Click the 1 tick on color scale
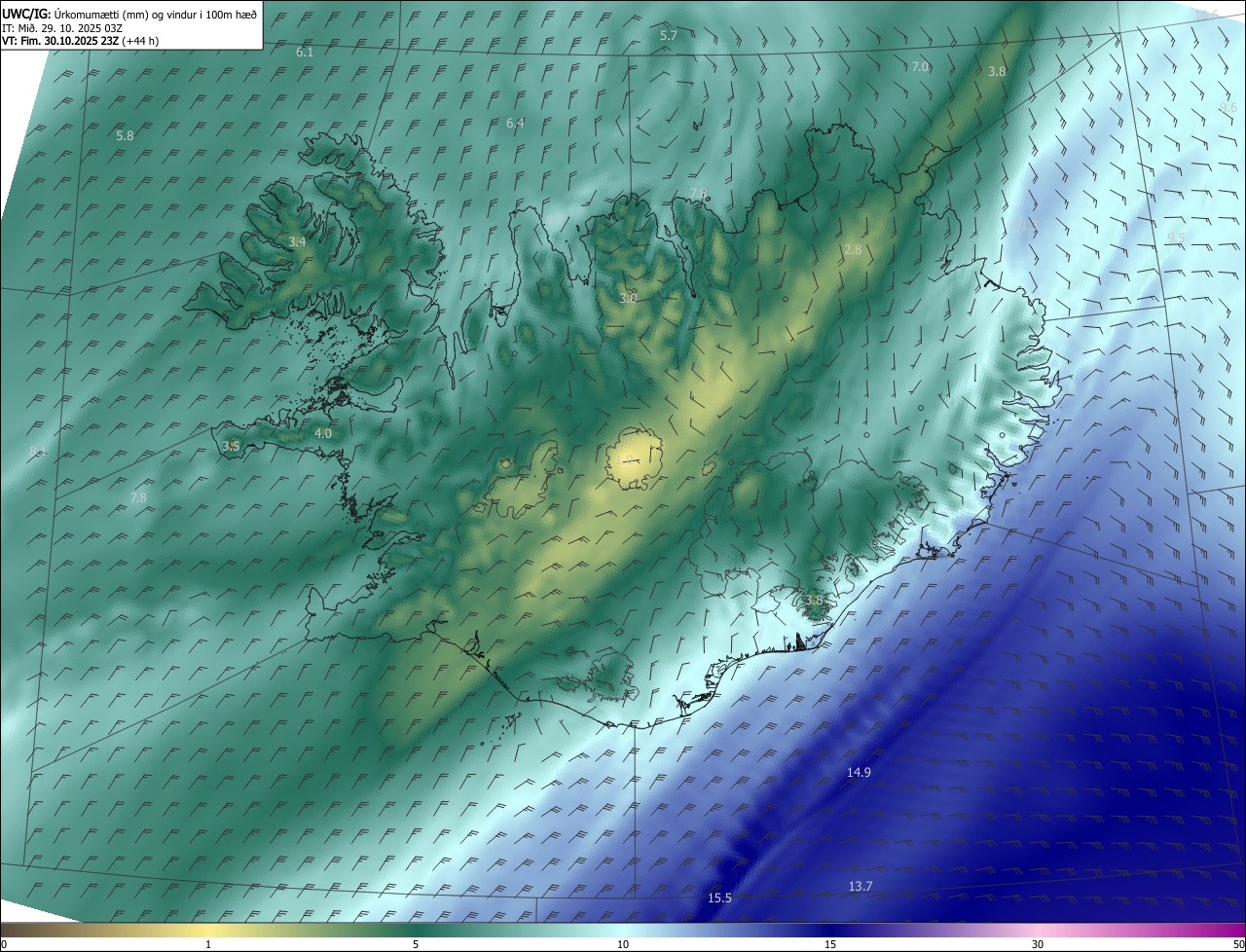This screenshot has height=952, width=1246. 208,944
